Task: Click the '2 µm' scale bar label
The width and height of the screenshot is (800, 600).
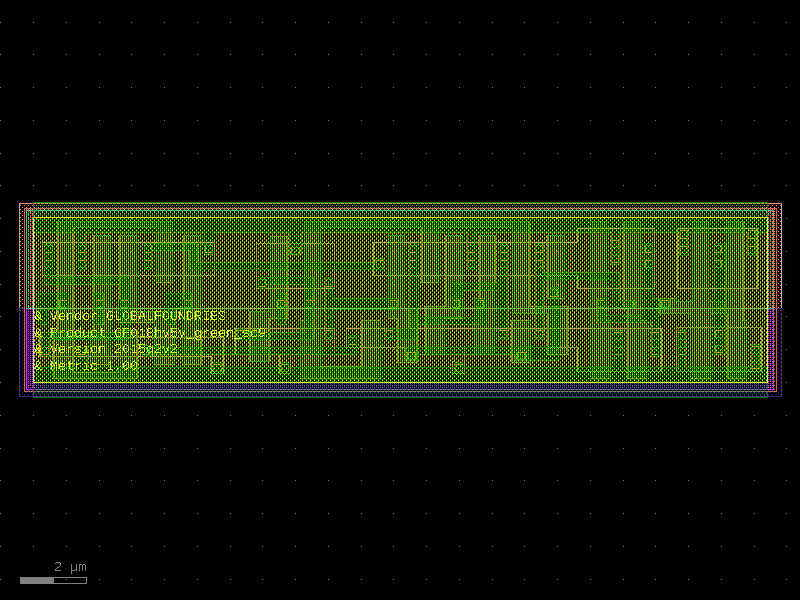Action: click(70, 567)
